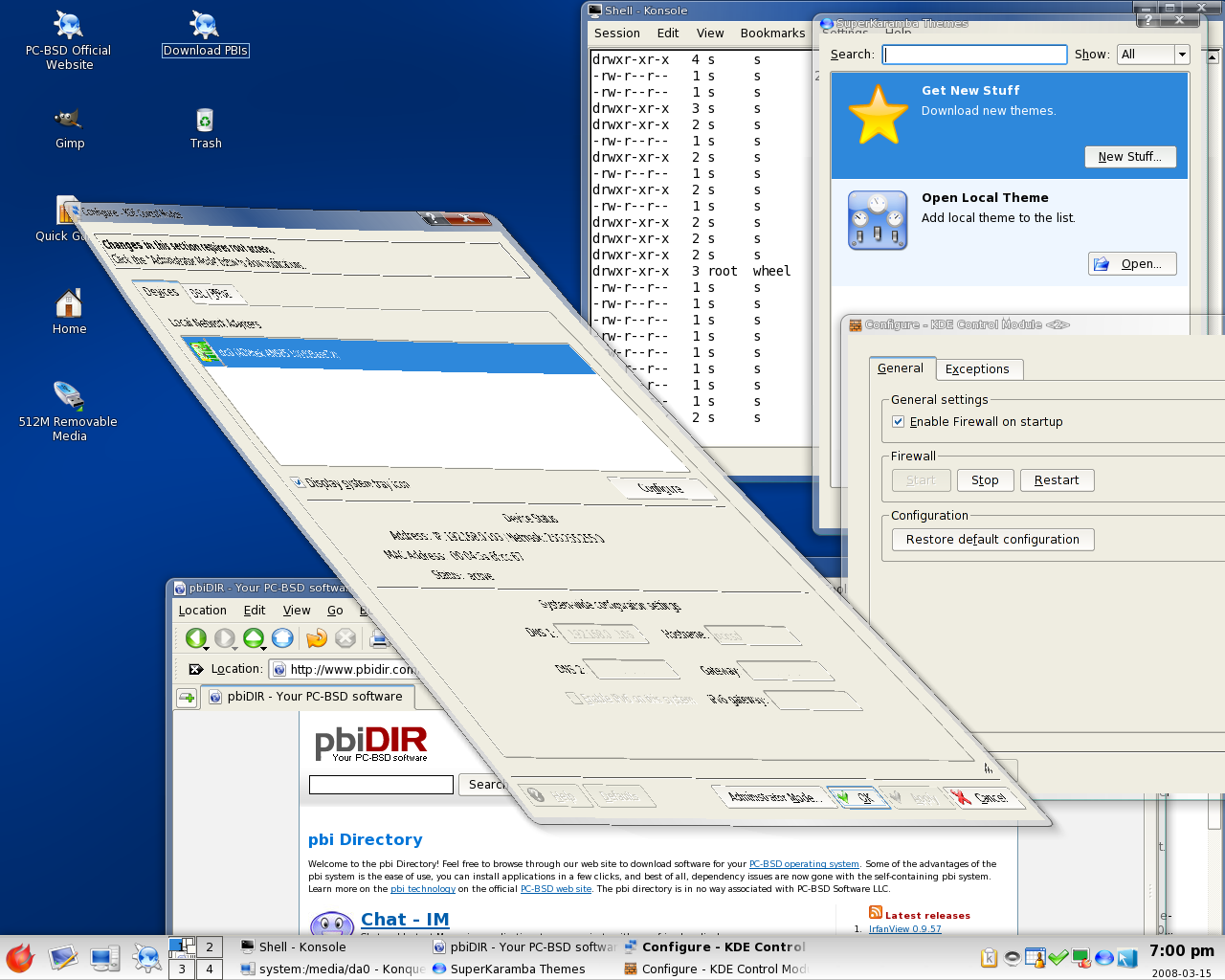This screenshot has height=980, width=1225.
Task: Click the New Stuff... button
Action: [x=1129, y=156]
